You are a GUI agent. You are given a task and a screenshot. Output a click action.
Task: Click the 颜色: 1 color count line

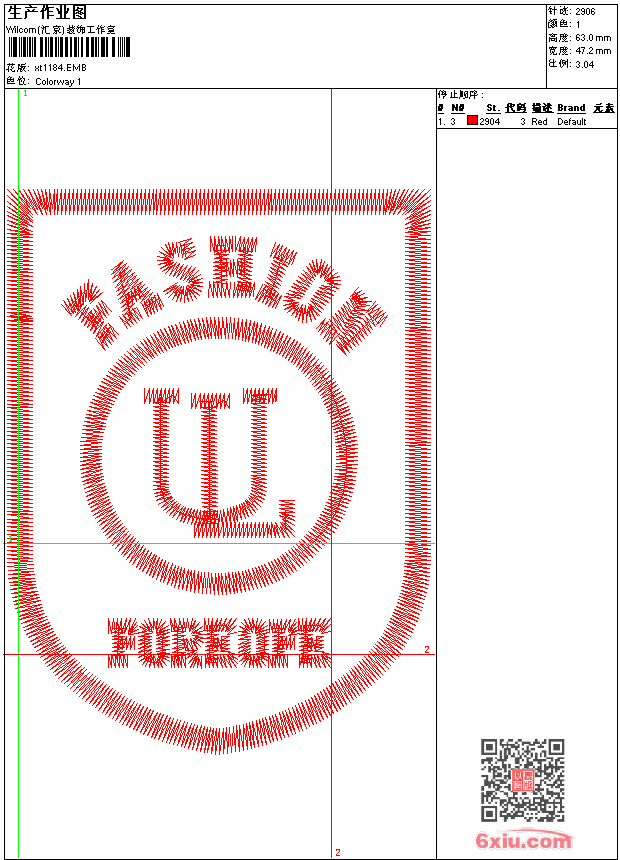[563, 25]
